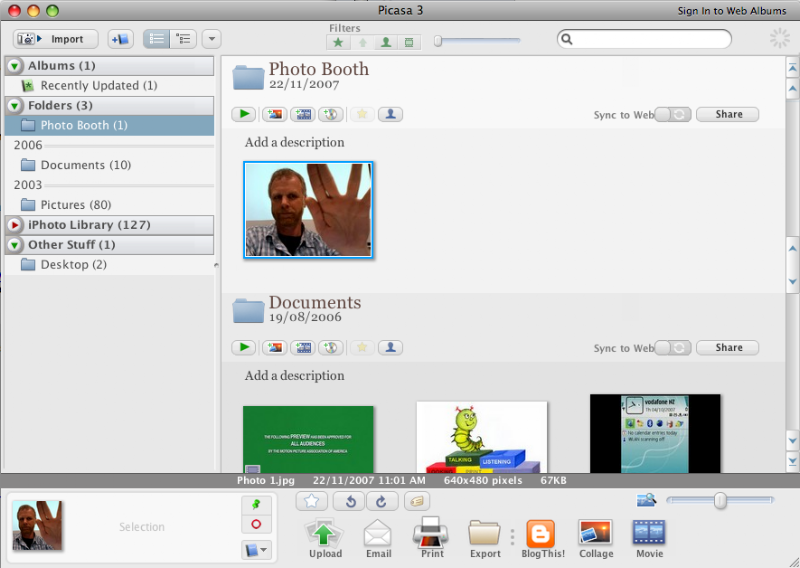Create photo collage for Documents folder
Viewport: 800px width, 568px height.
coord(274,348)
